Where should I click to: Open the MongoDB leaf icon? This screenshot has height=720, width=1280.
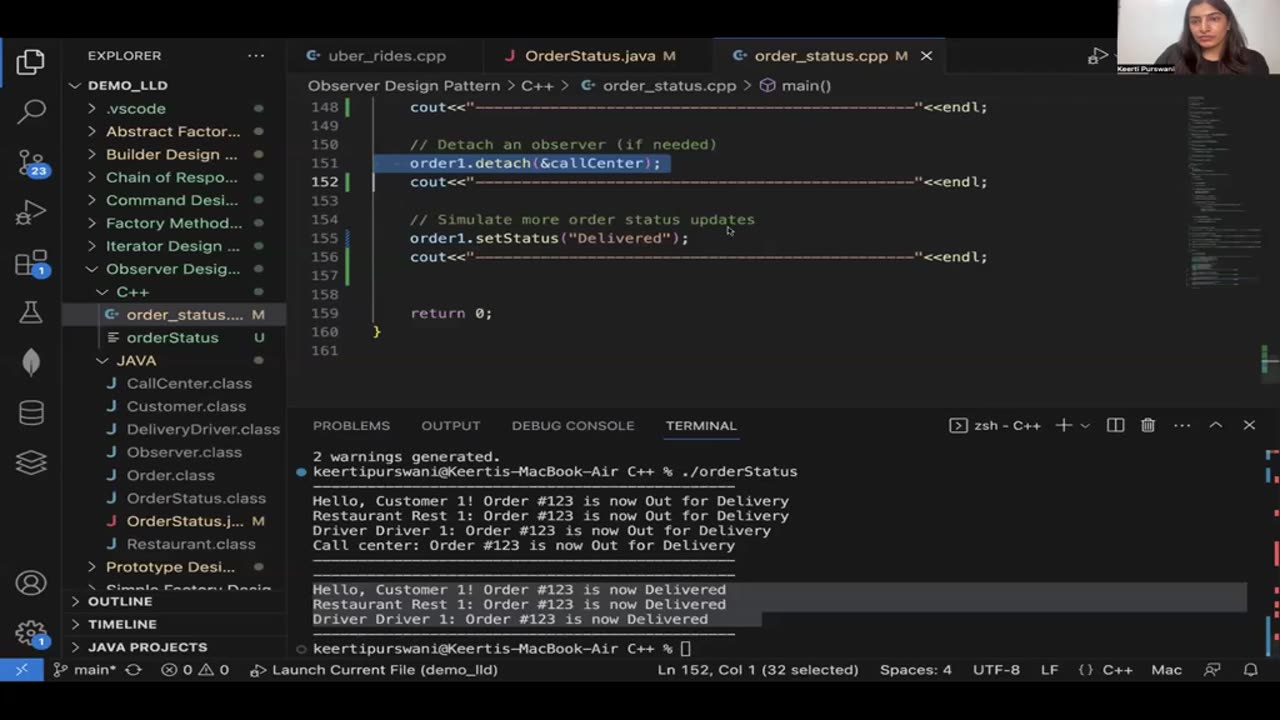point(30,362)
